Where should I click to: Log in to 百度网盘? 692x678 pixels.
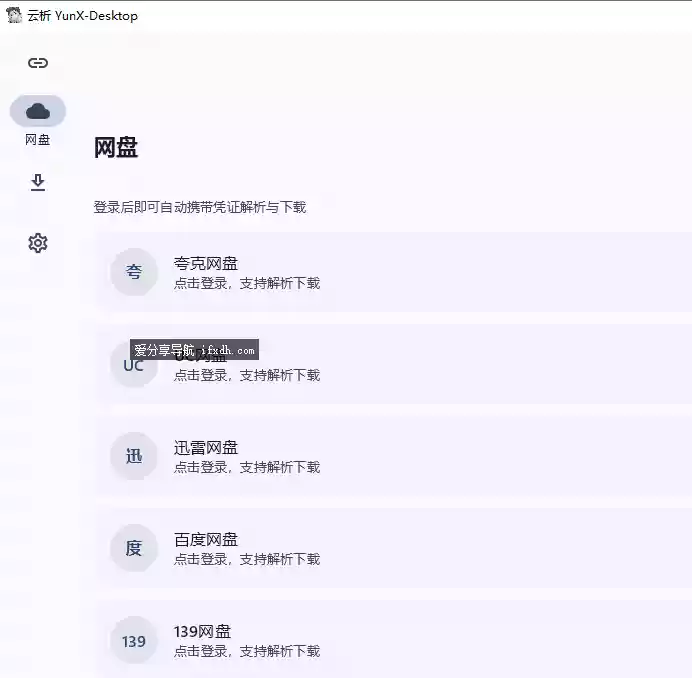click(x=394, y=548)
